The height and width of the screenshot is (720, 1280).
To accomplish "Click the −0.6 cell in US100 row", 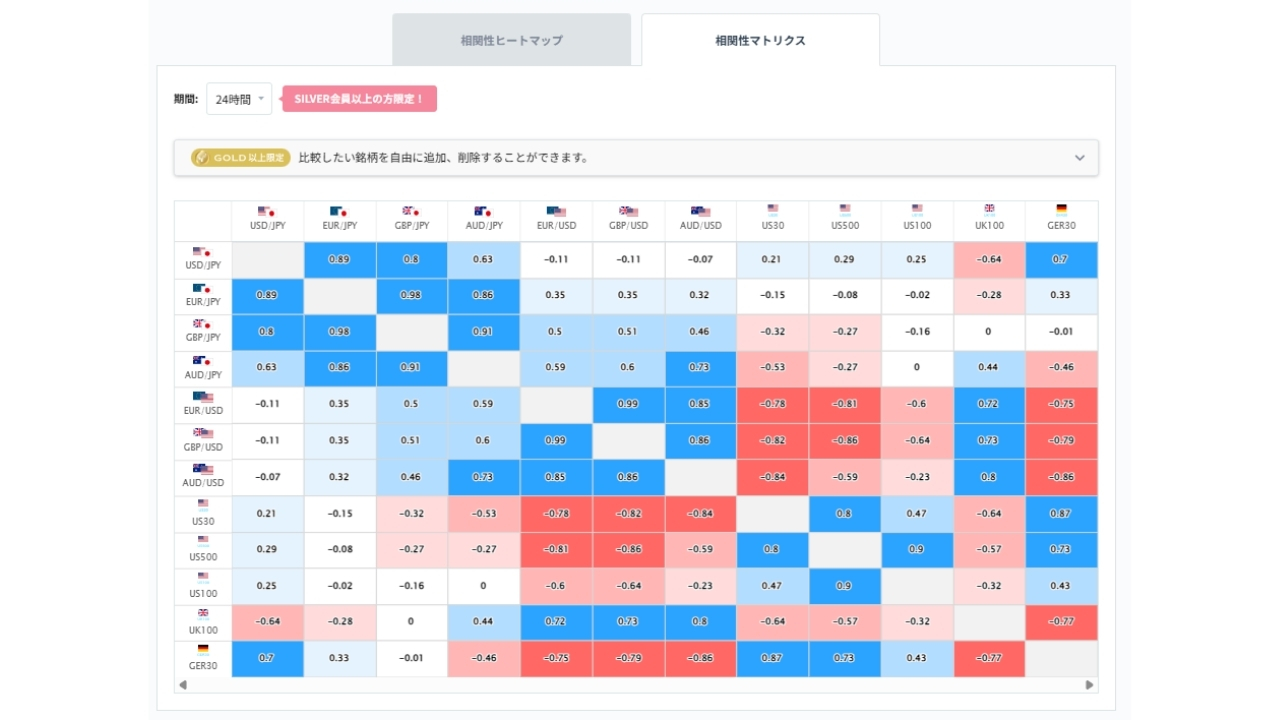I will [556, 586].
